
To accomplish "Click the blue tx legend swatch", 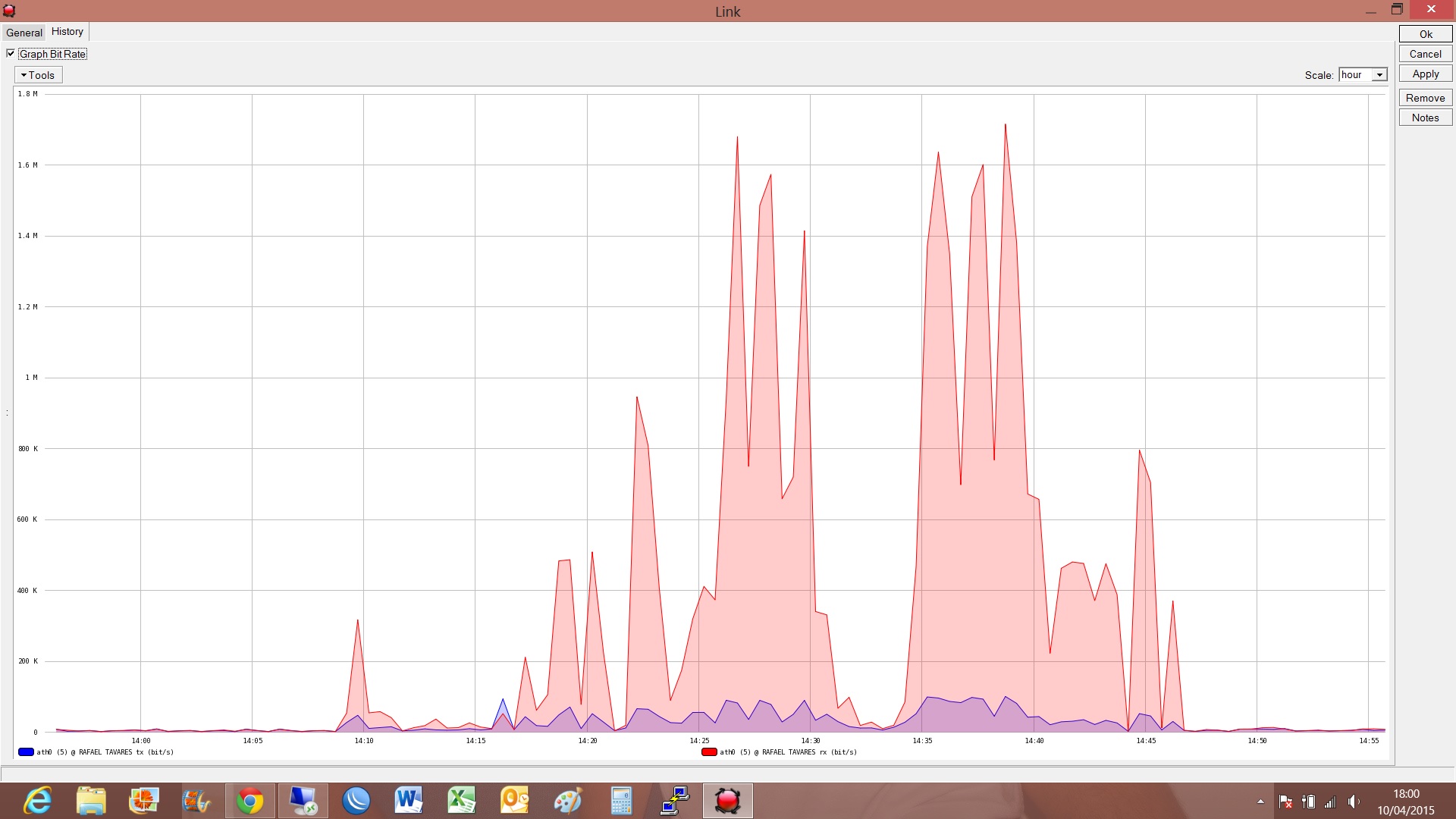I will [x=26, y=752].
